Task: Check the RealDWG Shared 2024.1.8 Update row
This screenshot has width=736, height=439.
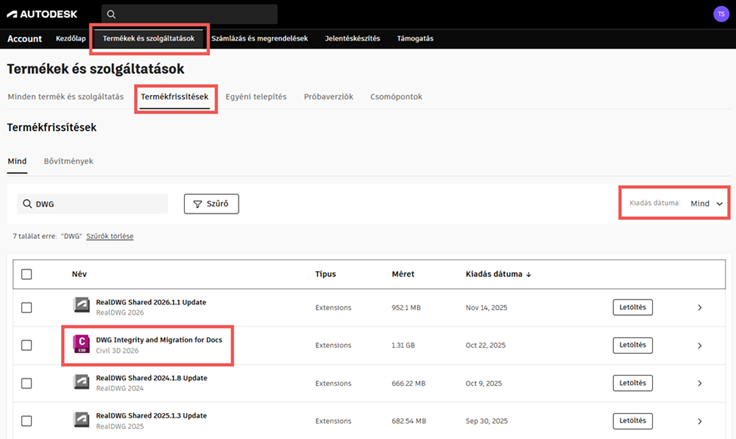Action: pyautogui.click(x=27, y=383)
